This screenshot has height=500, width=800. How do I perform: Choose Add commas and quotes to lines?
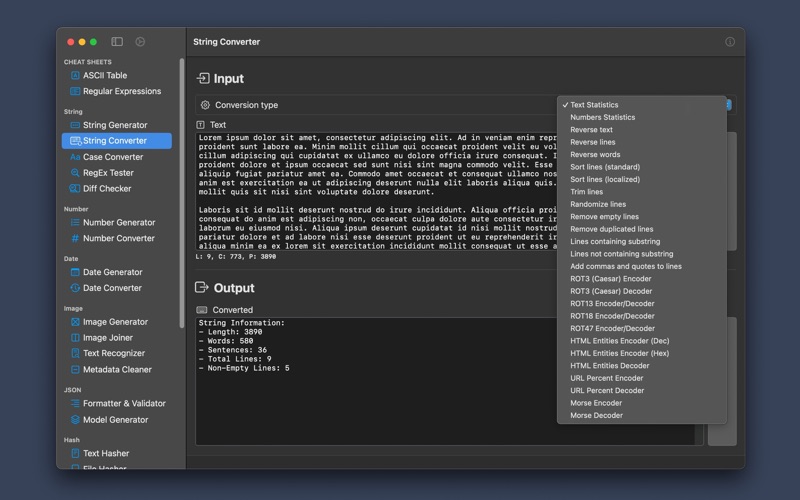click(642, 266)
